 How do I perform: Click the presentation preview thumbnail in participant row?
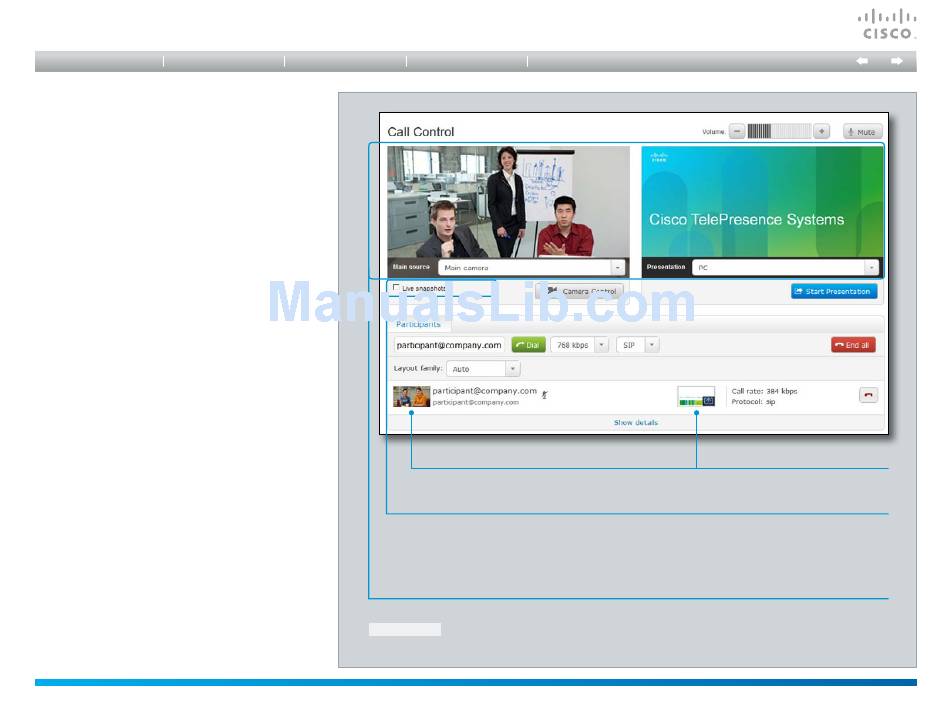[x=696, y=396]
